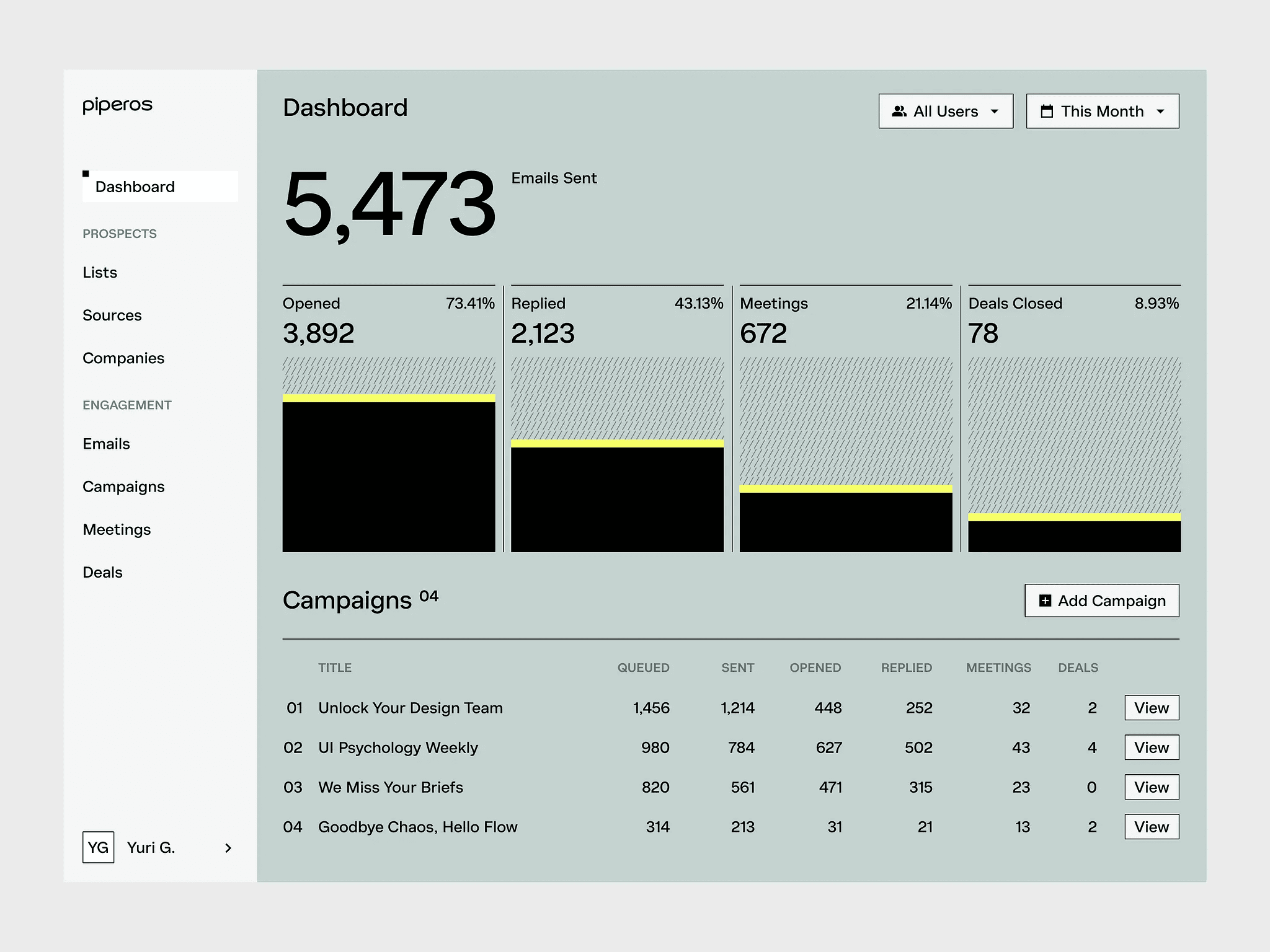
Task: Navigate to Campaigns in sidebar
Action: pyautogui.click(x=123, y=487)
